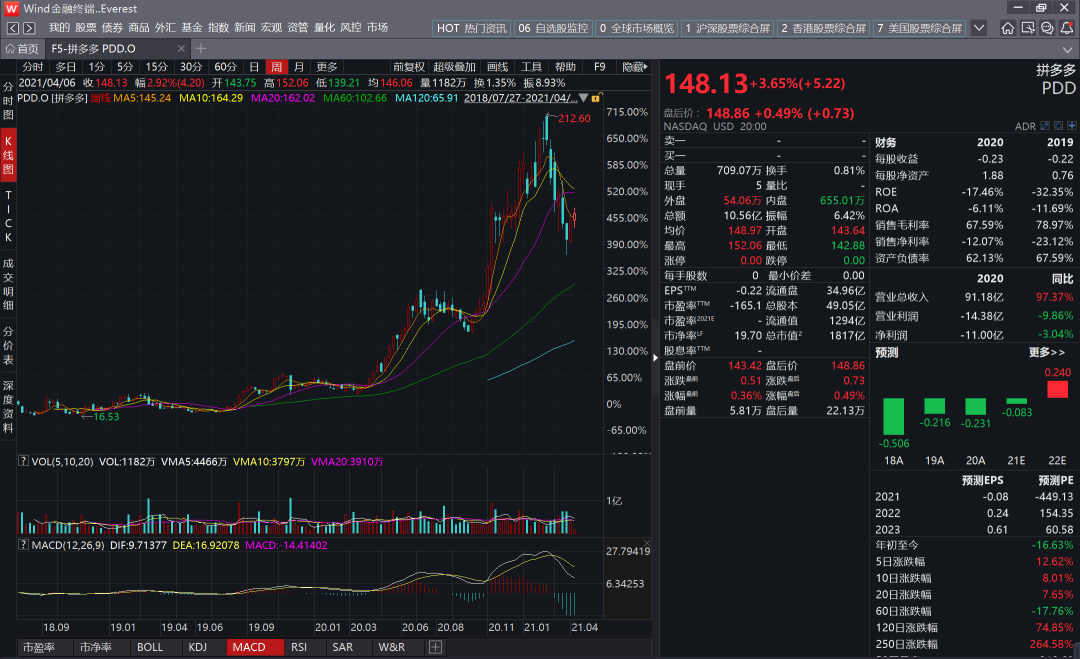Open 2 香港股票综合屏 shortcut

click(x=823, y=28)
